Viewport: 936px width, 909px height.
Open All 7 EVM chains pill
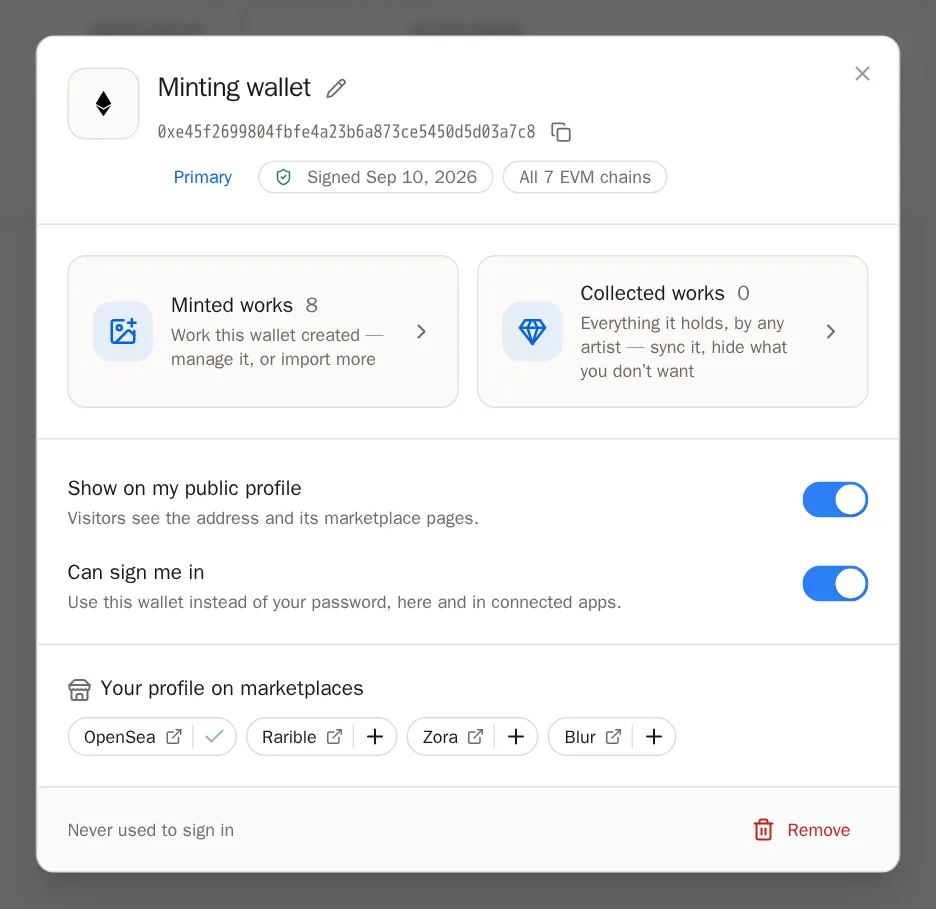pos(585,177)
